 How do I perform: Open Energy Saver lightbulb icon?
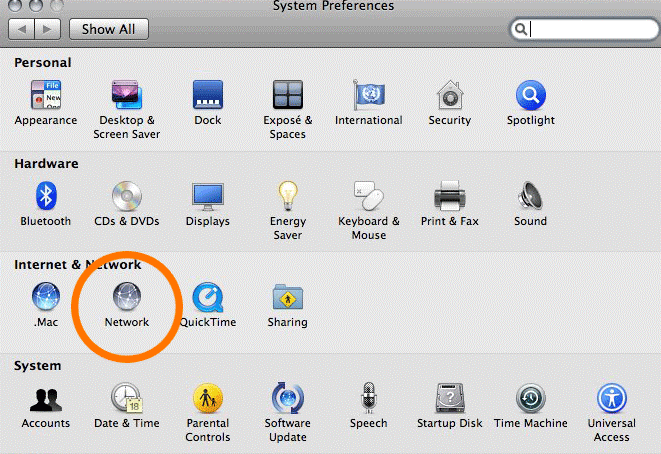pos(288,196)
